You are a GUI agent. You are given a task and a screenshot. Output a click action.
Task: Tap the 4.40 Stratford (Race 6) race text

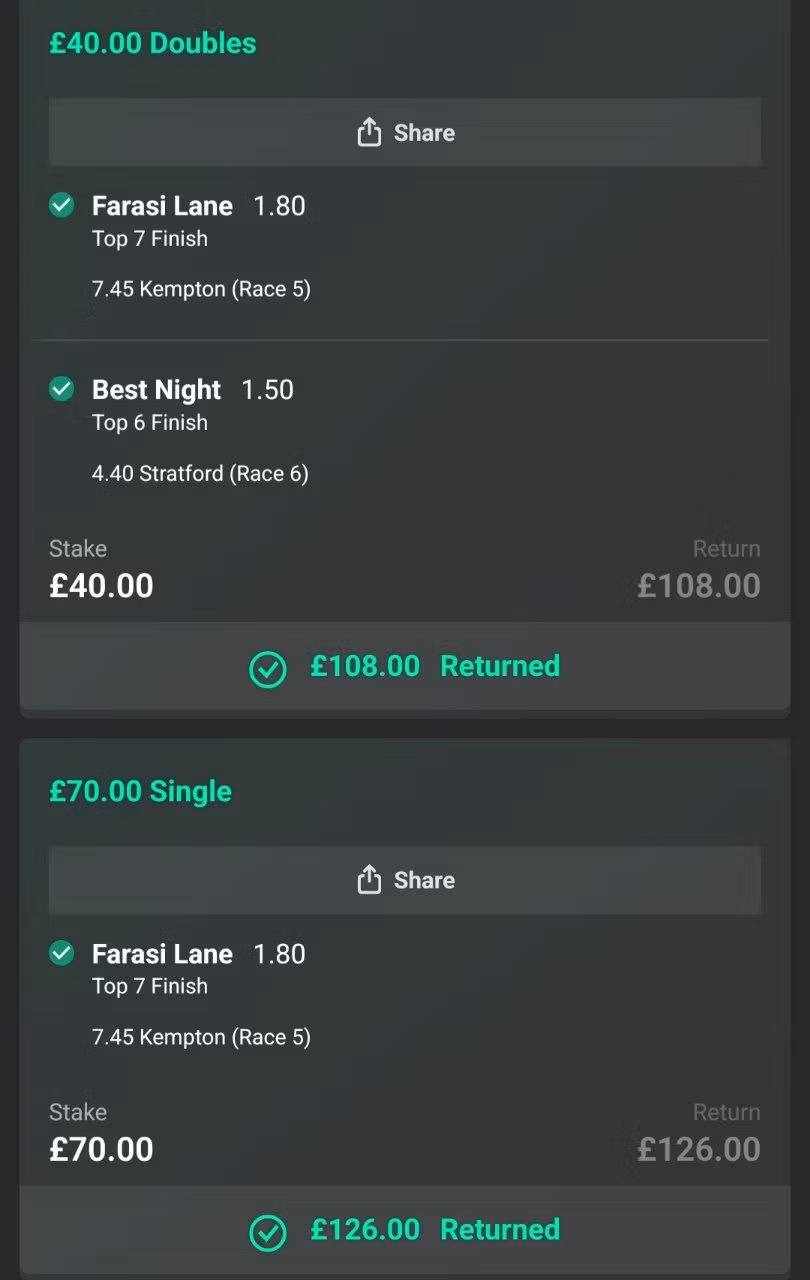(200, 473)
